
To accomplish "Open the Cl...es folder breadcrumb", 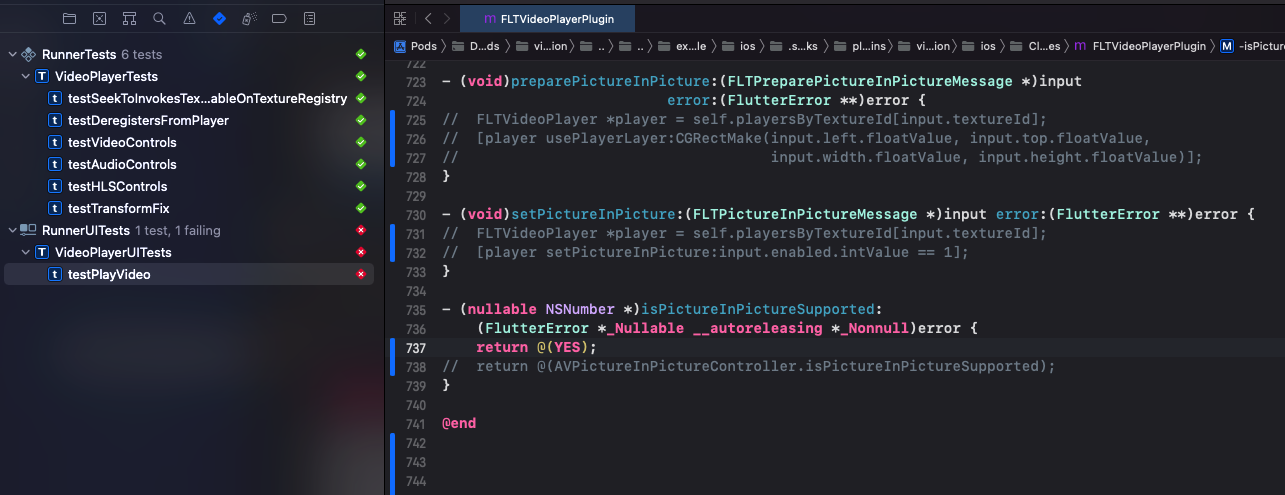I will click(x=1036, y=46).
